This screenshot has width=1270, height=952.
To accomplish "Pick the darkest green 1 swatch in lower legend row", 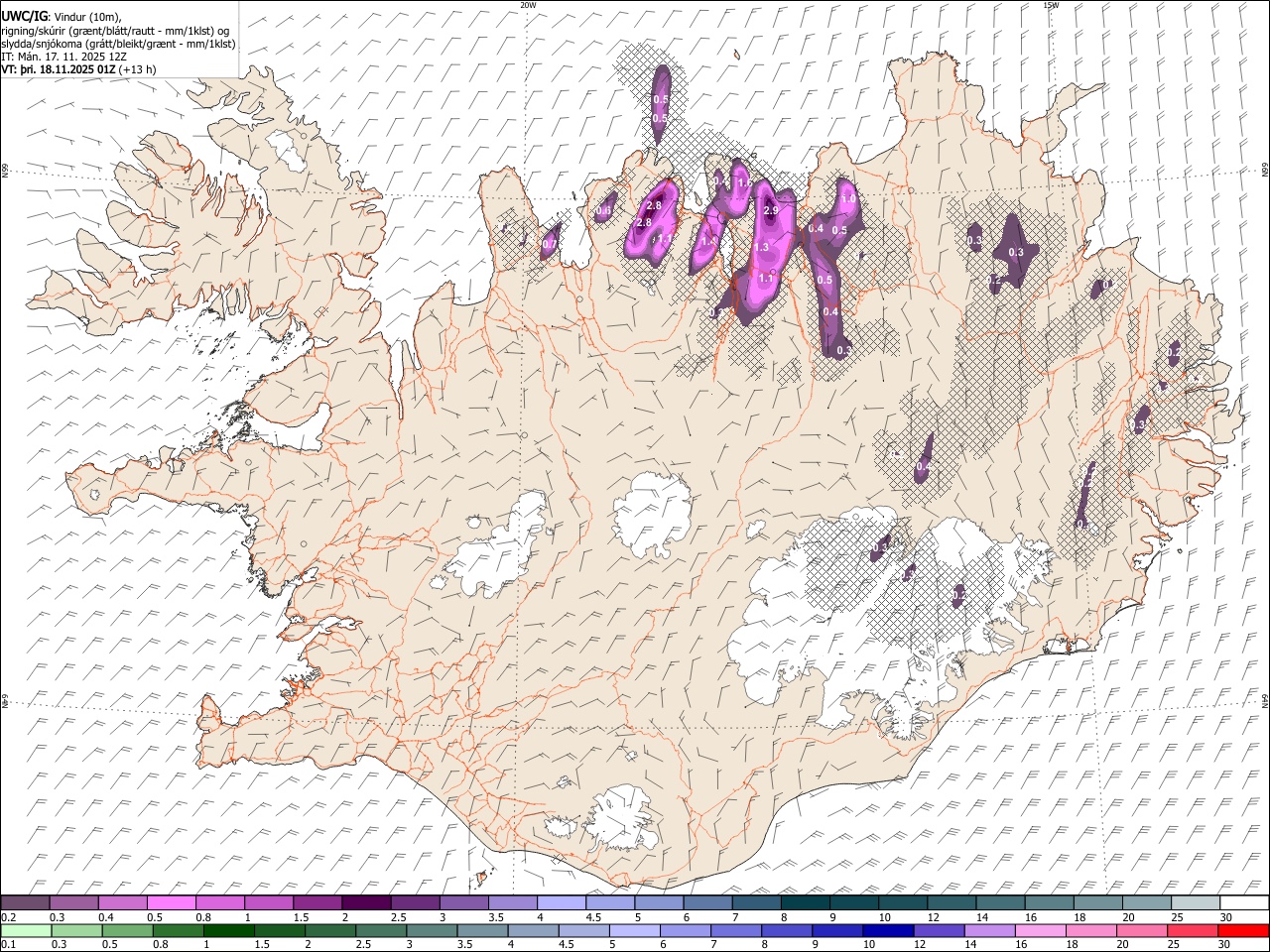I will 228,930.
